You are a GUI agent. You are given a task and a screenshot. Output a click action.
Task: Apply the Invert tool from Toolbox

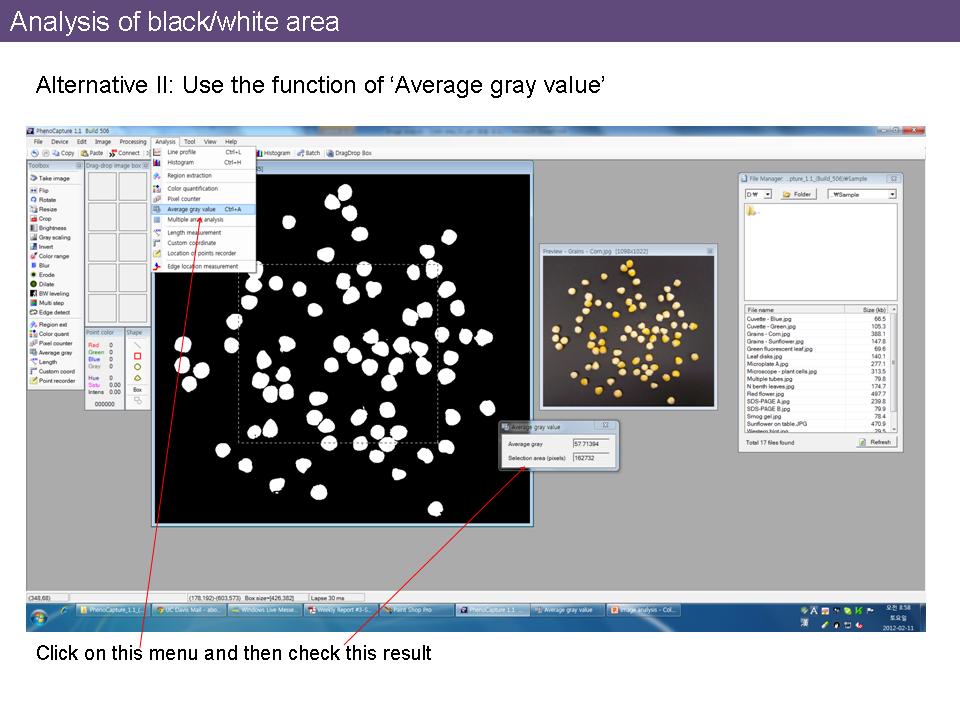pyautogui.click(x=45, y=246)
